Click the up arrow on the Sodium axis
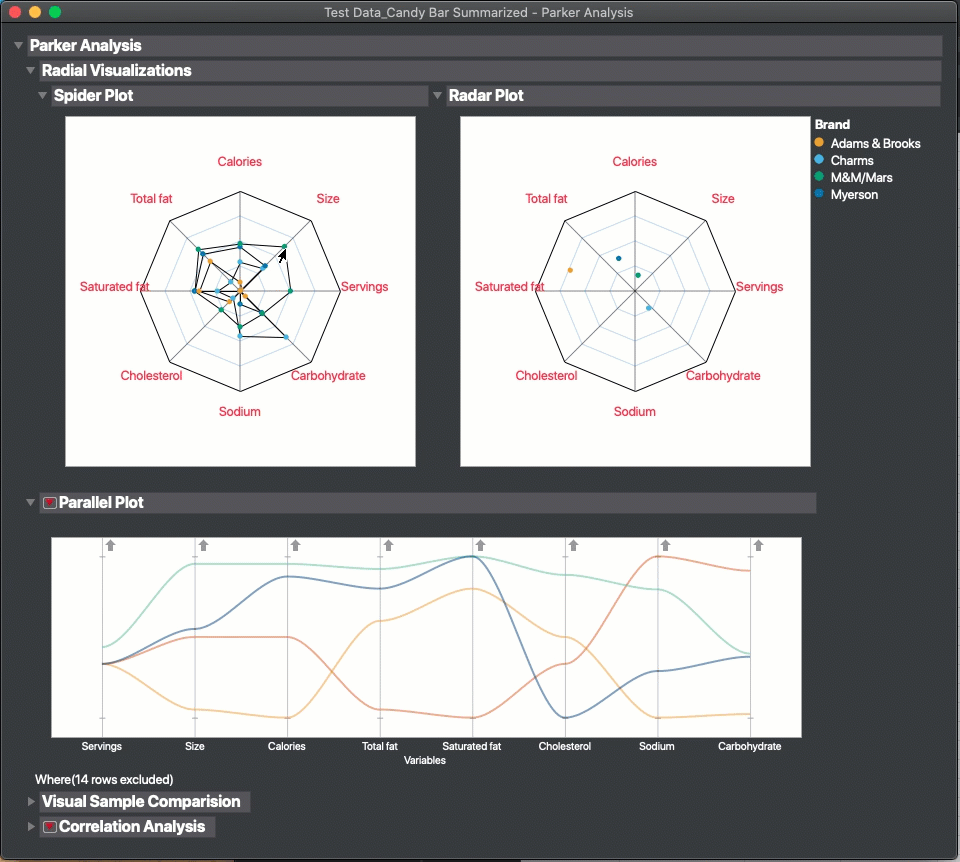Screen dimensions: 960x862 (x=666, y=545)
